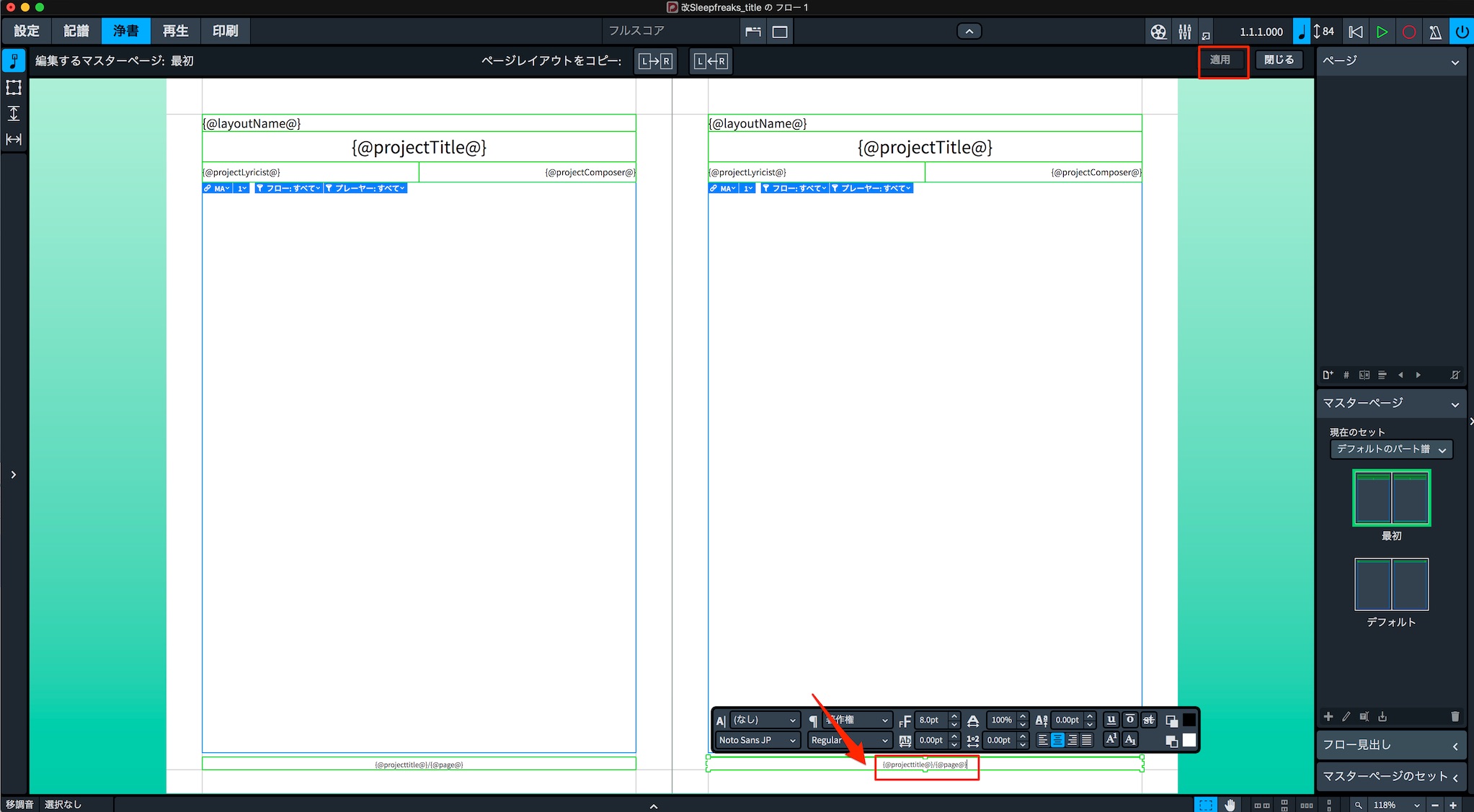Select the frames tool in left toolbox
The image size is (1474, 812).
[x=14, y=88]
